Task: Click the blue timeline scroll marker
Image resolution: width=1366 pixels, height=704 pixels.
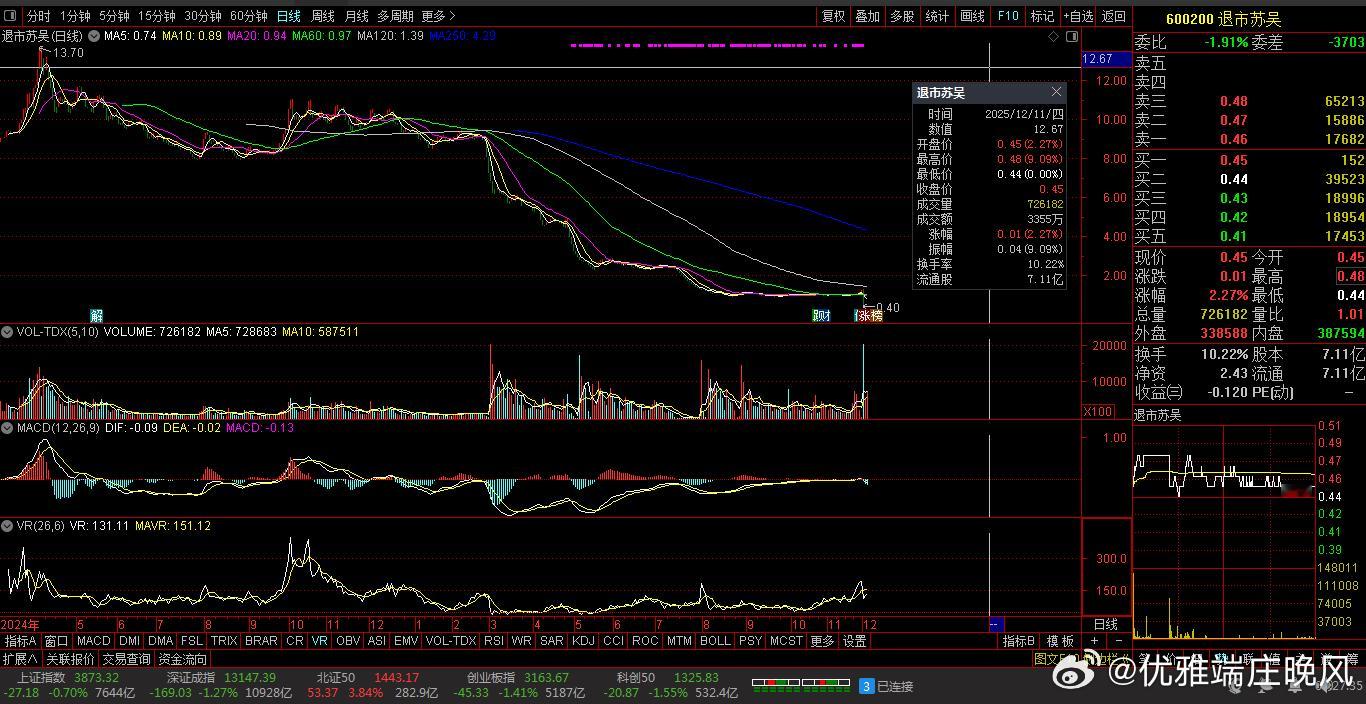Action: tap(995, 625)
